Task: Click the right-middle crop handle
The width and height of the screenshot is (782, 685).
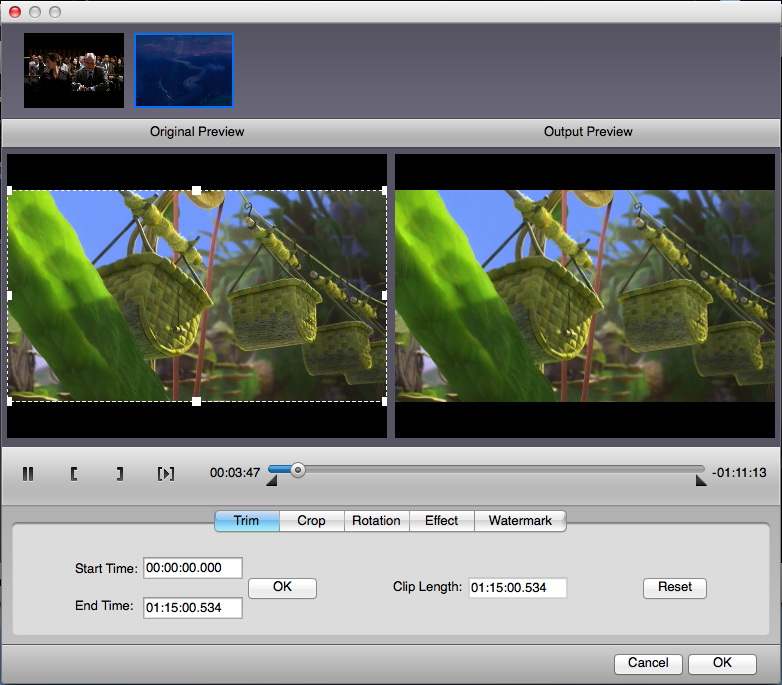Action: pos(385,296)
